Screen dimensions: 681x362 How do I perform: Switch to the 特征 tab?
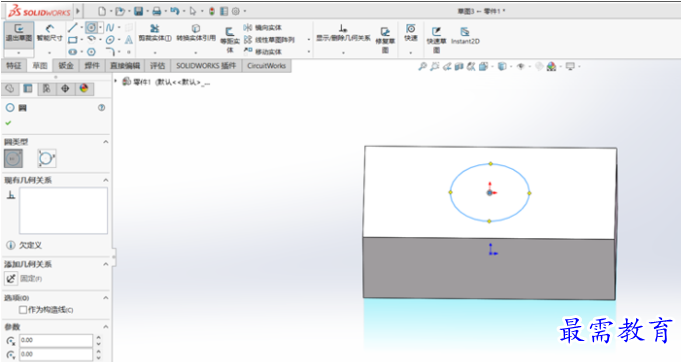point(14,66)
